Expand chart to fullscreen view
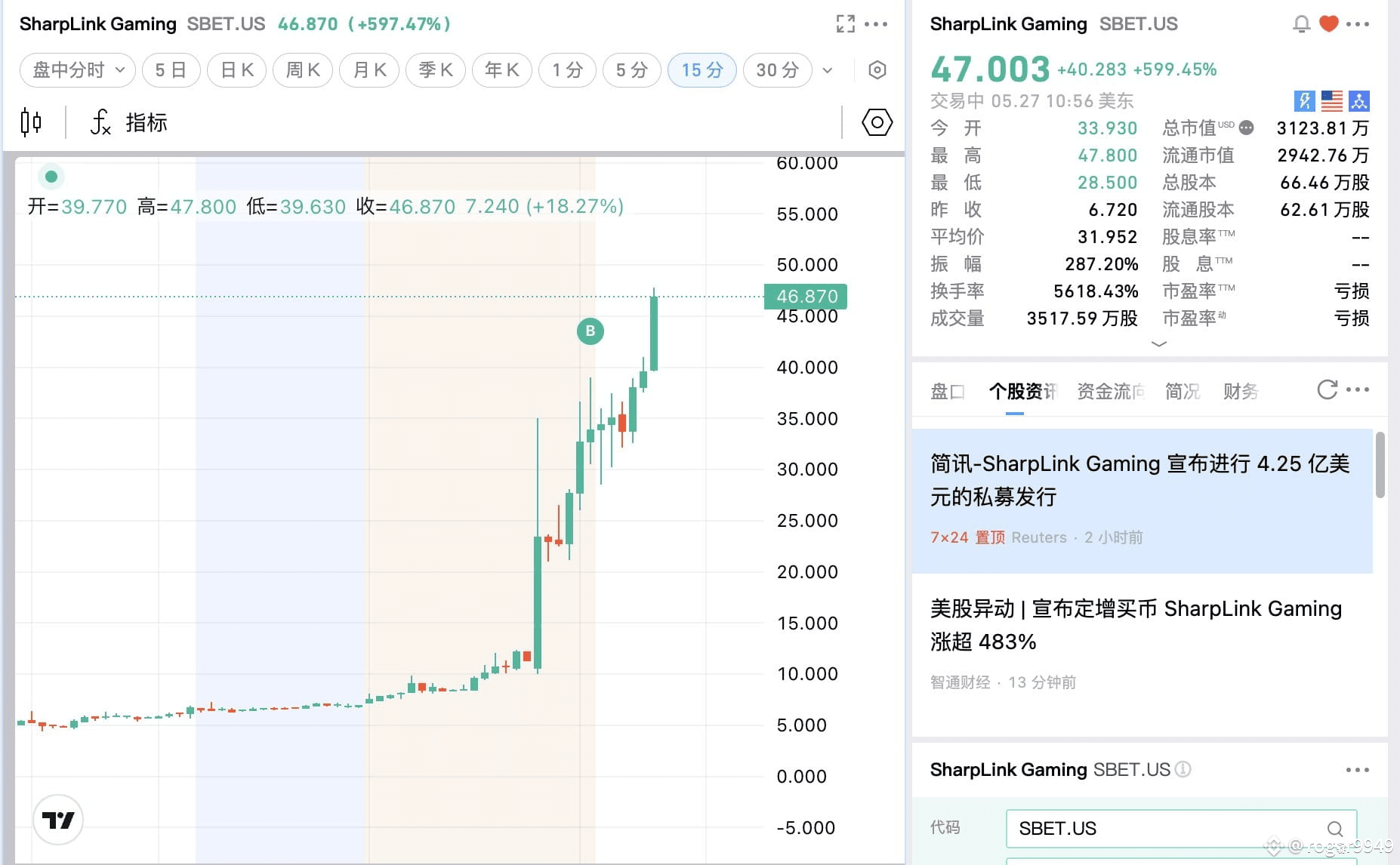Image resolution: width=1400 pixels, height=865 pixels. 846,24
